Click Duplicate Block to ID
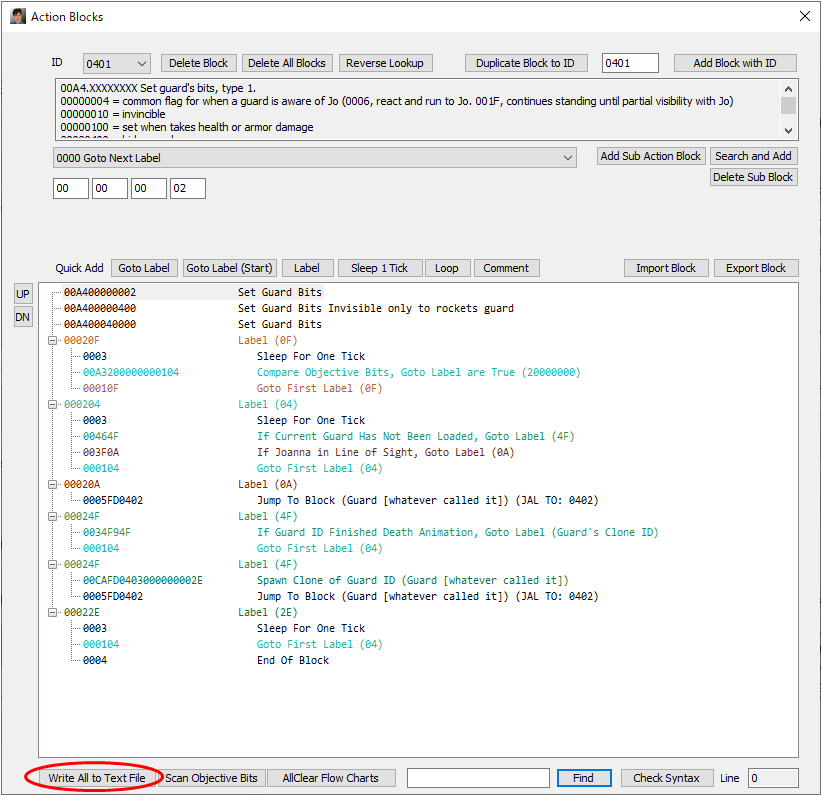 pyautogui.click(x=525, y=63)
